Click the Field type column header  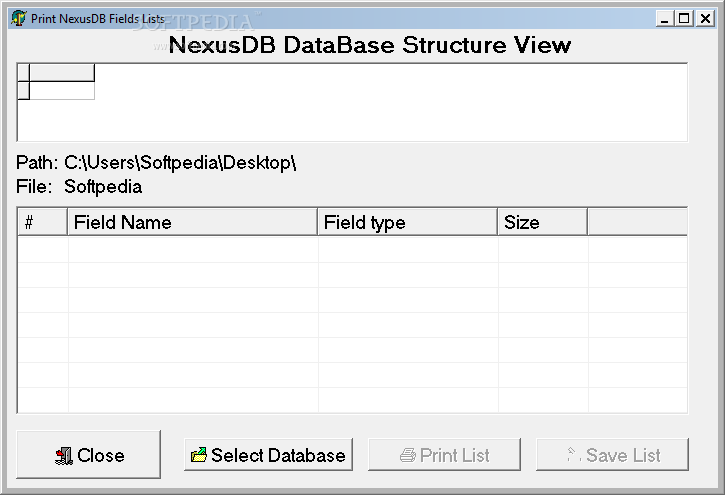(x=408, y=222)
